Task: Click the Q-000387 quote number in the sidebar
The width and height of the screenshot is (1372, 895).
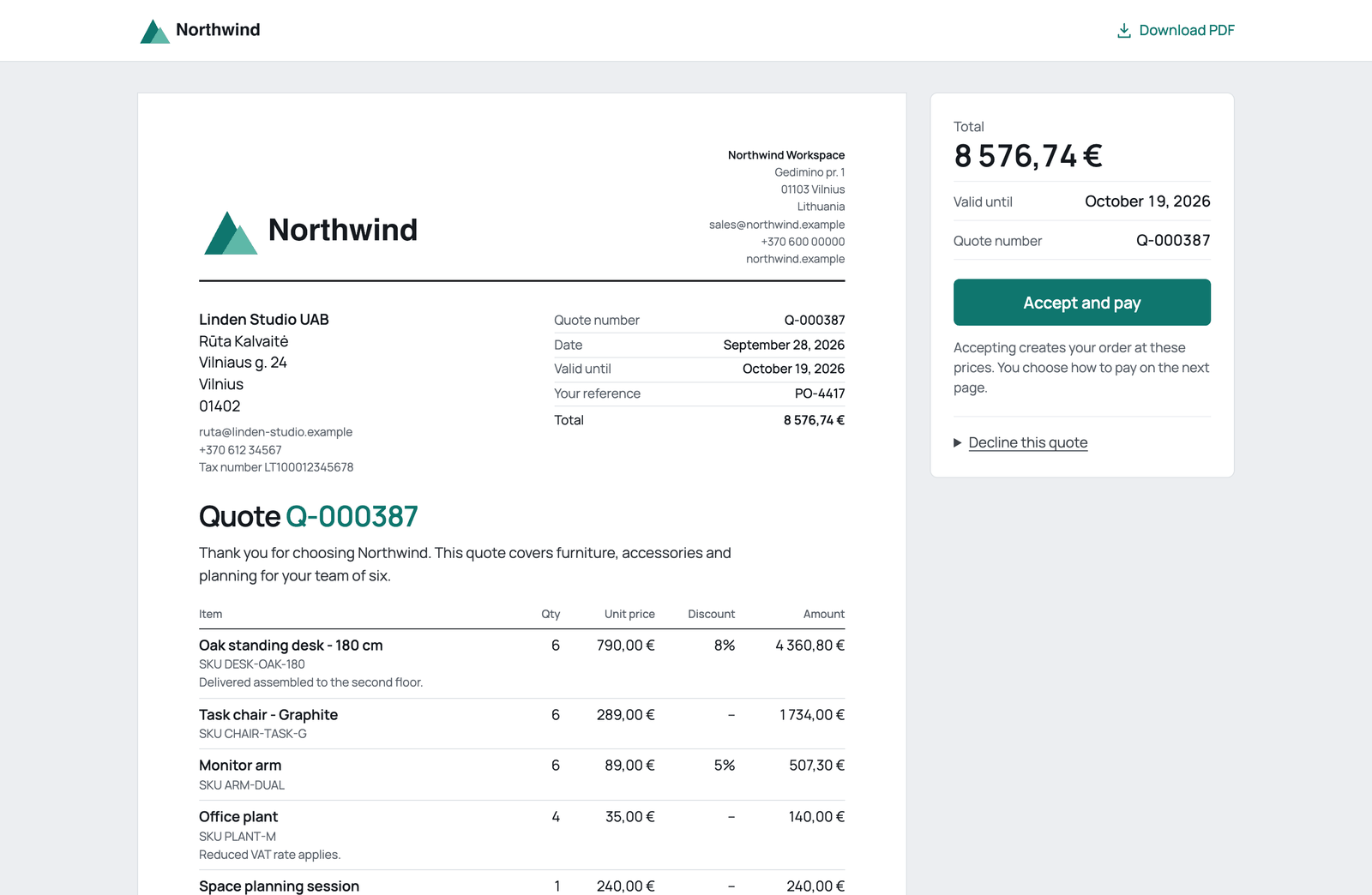Action: (x=1173, y=241)
